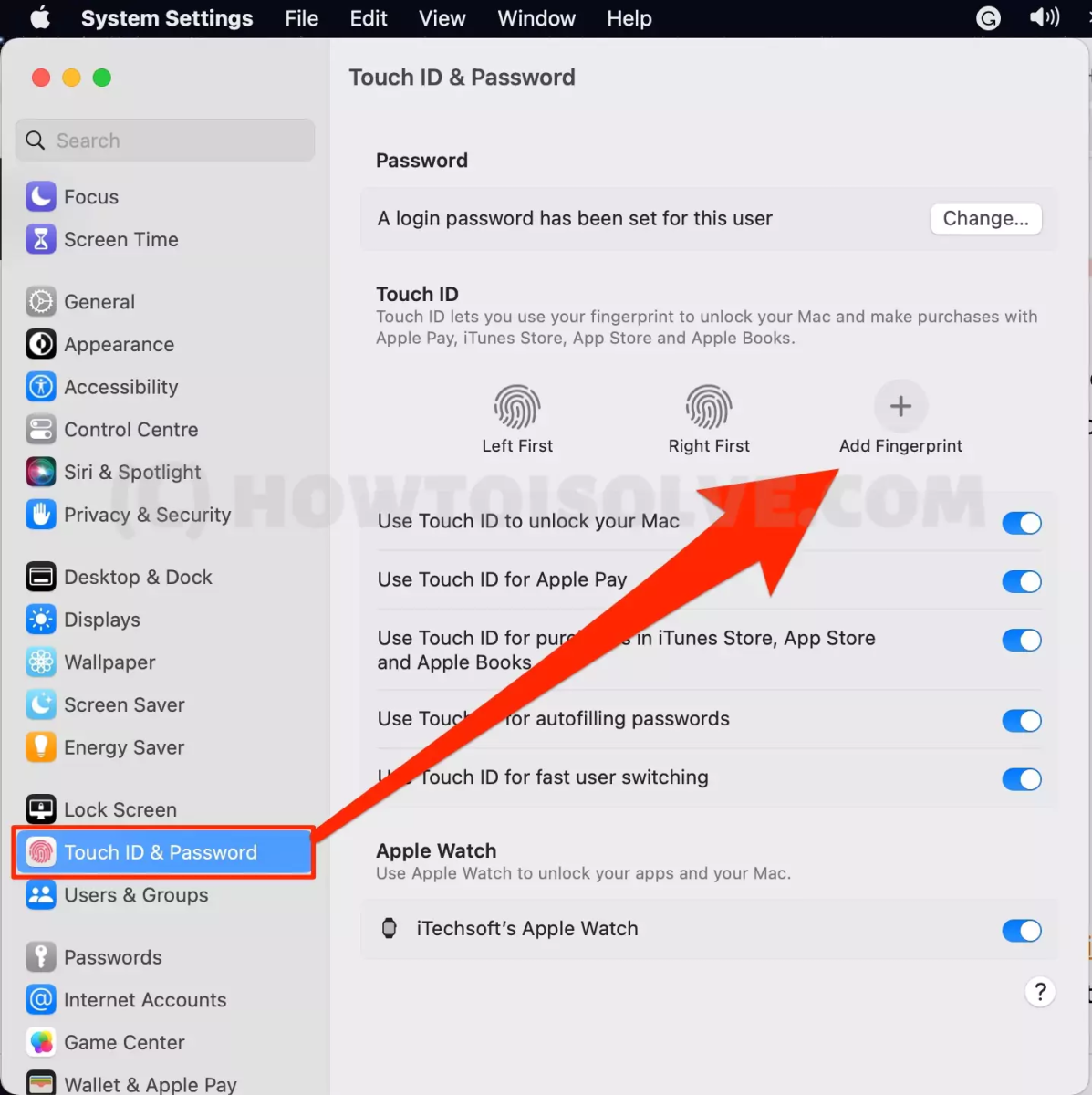Click the Add Fingerprint label

(900, 445)
